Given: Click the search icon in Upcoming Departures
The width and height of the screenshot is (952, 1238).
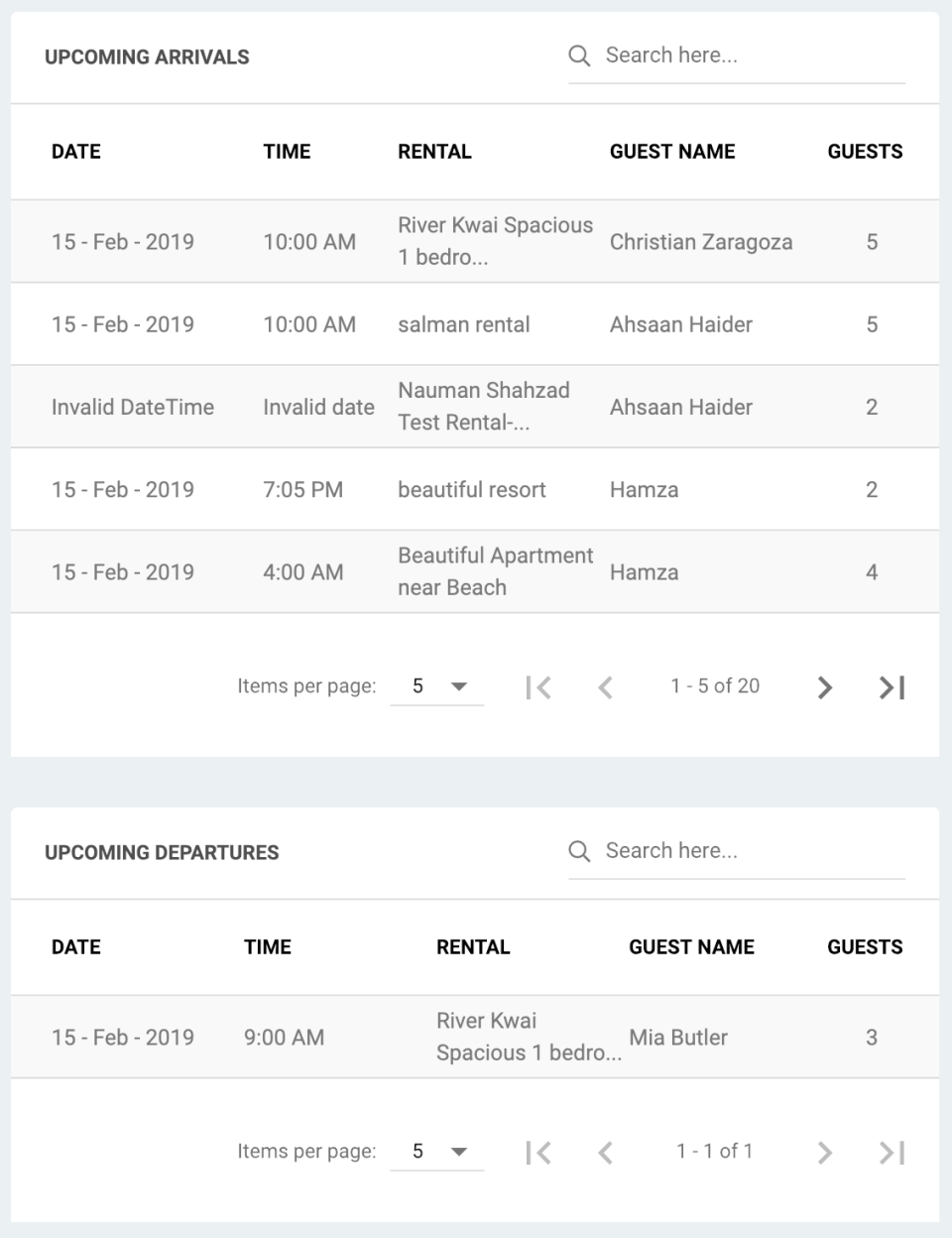Looking at the screenshot, I should click(579, 851).
